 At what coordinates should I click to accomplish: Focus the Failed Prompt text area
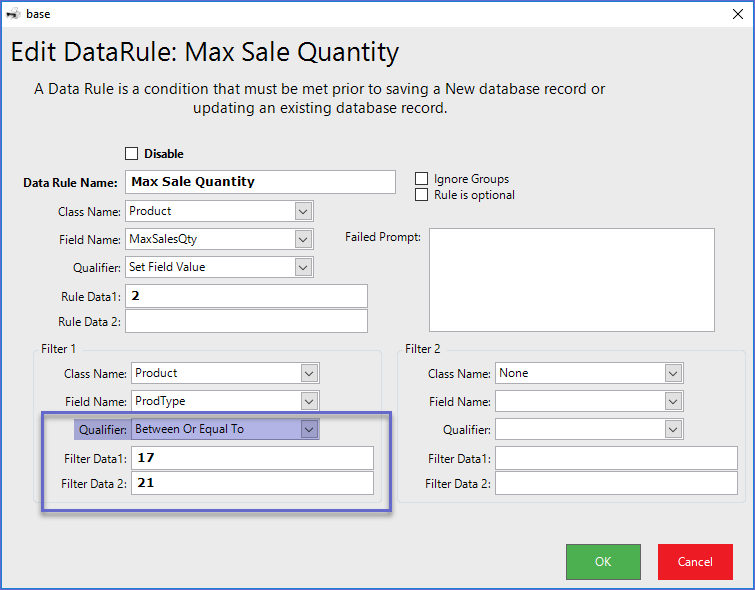pos(571,280)
